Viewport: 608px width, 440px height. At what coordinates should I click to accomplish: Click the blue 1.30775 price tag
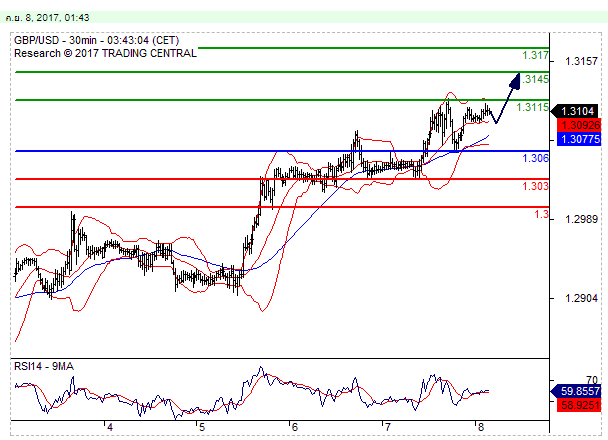(579, 139)
